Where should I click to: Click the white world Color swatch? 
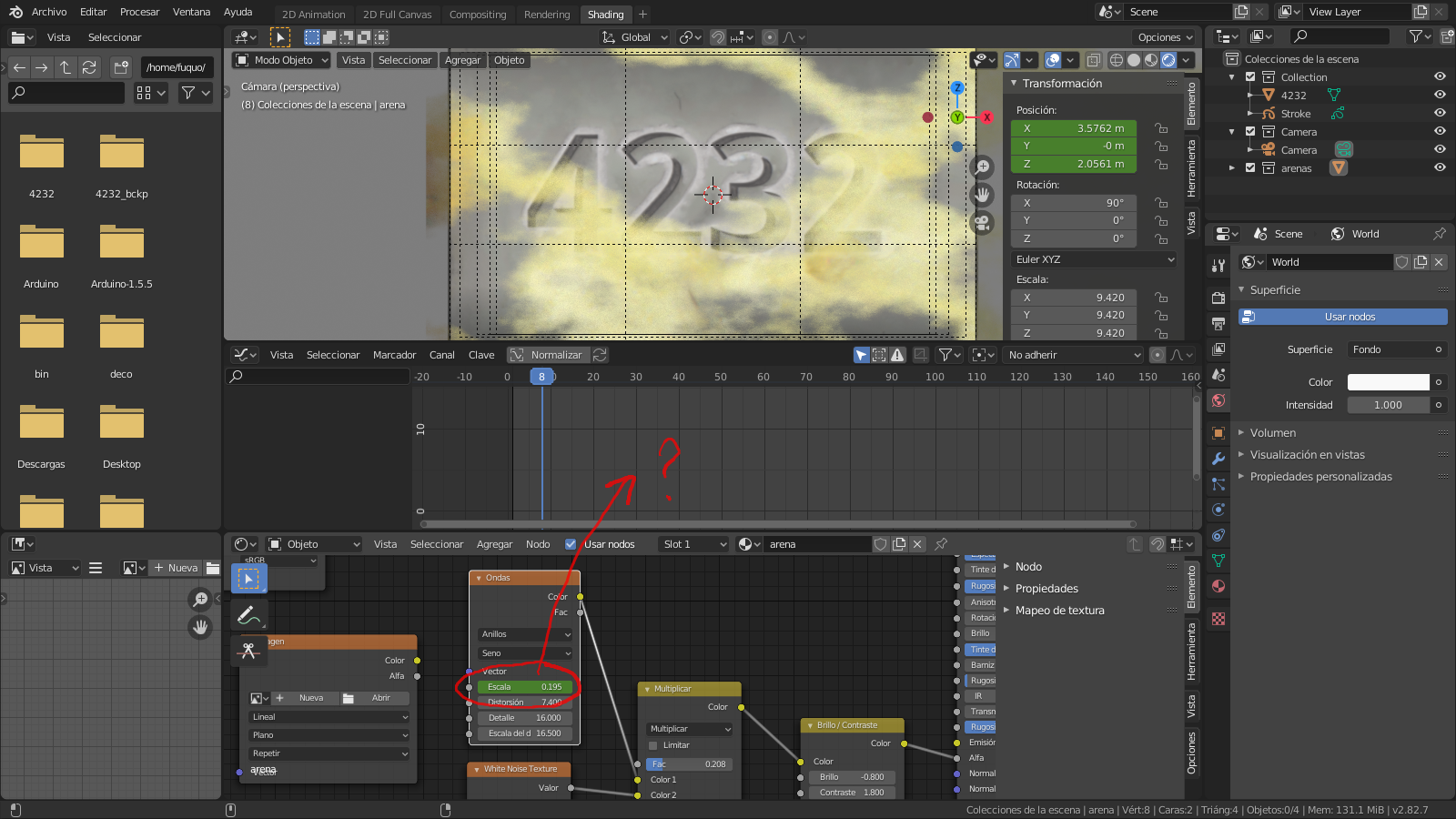pos(1388,382)
